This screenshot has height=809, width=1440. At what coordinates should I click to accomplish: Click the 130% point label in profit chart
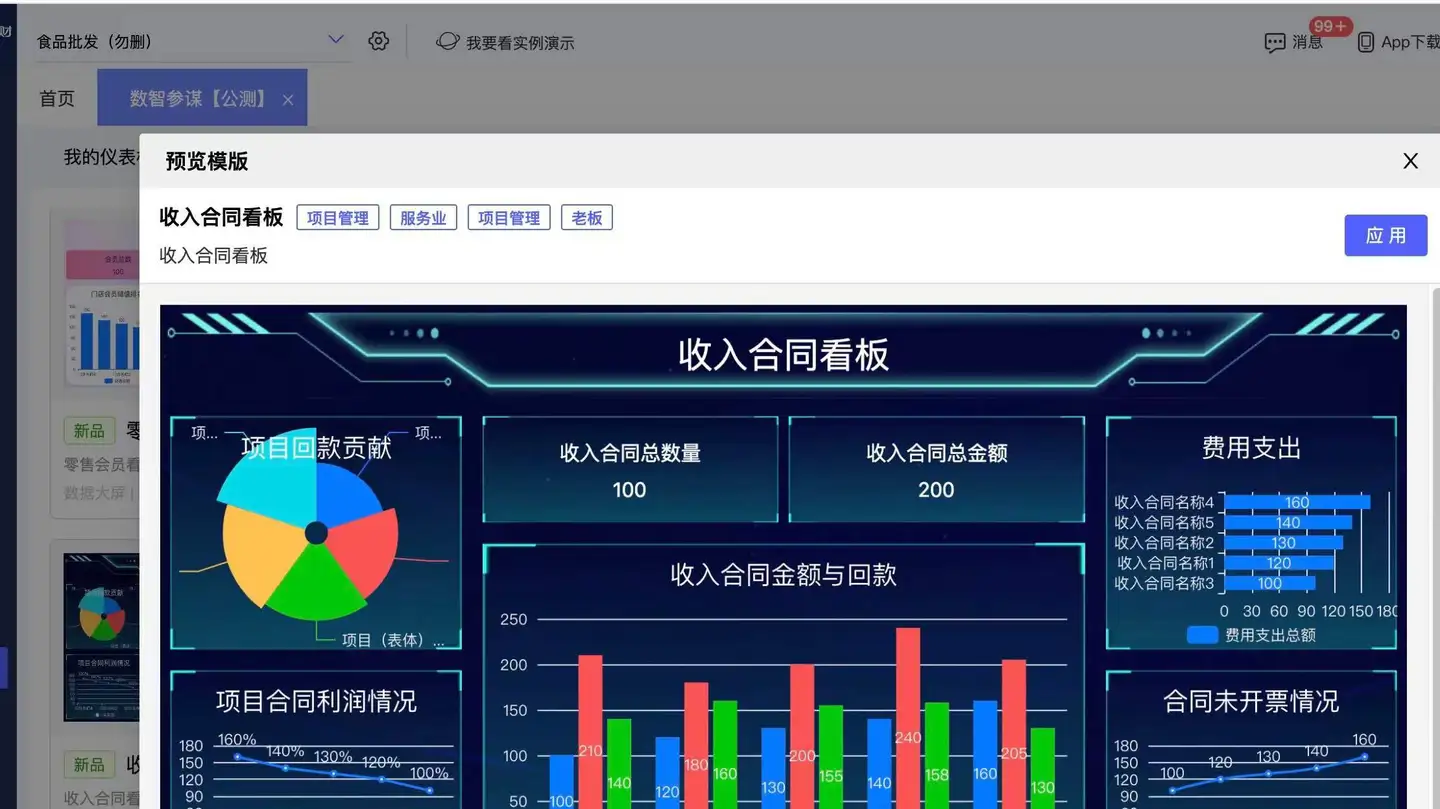click(x=333, y=757)
